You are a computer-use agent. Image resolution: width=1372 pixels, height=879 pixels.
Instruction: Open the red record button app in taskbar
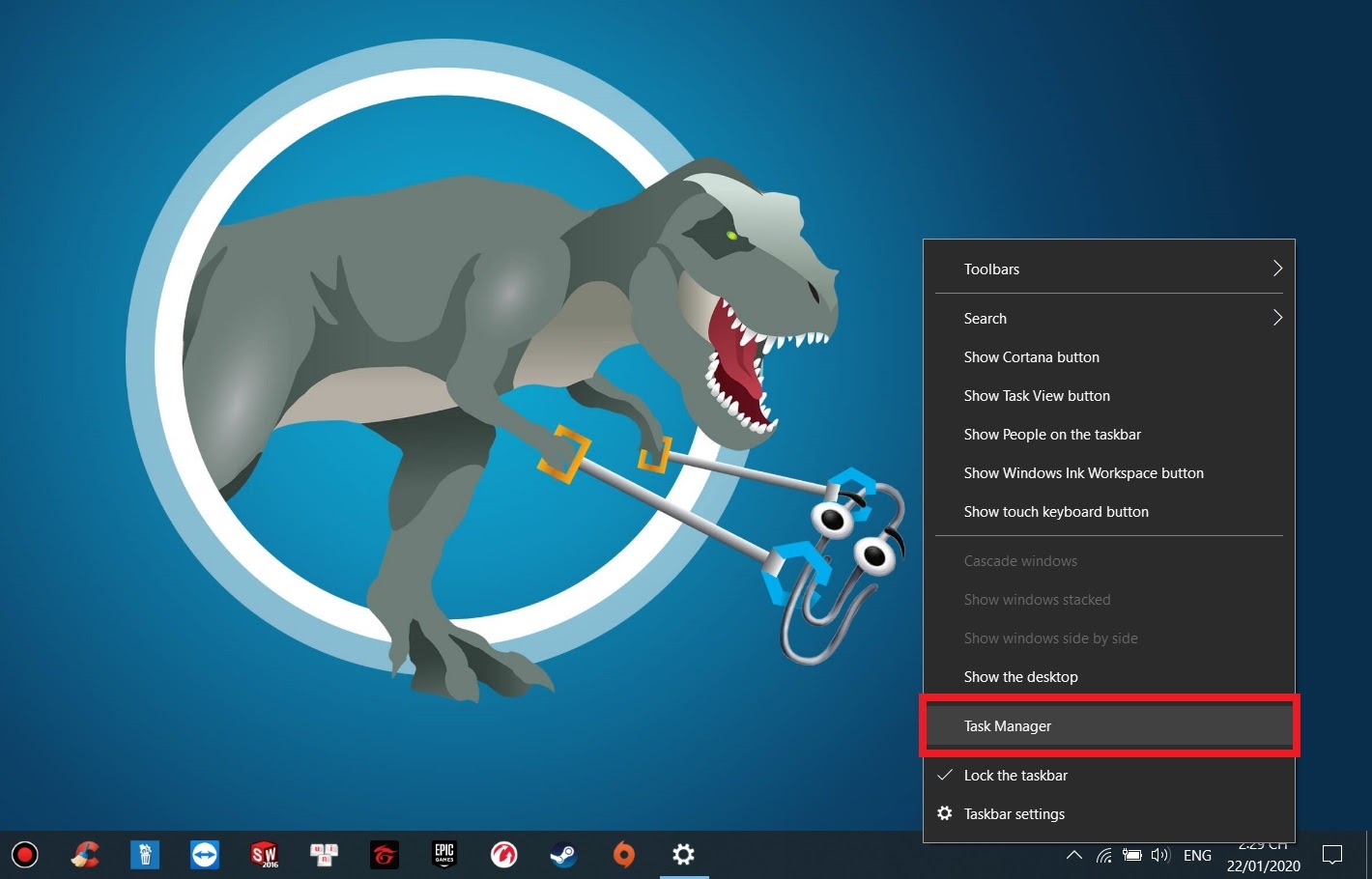[x=25, y=855]
